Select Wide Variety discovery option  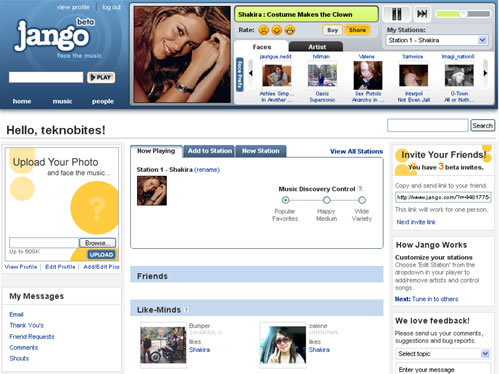(362, 200)
